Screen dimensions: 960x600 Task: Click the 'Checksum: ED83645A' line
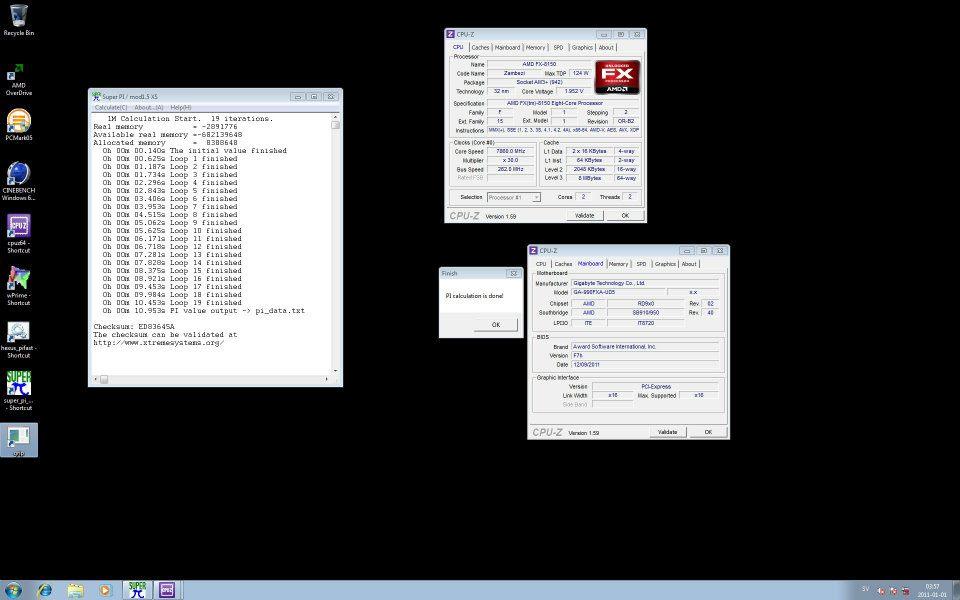point(133,326)
